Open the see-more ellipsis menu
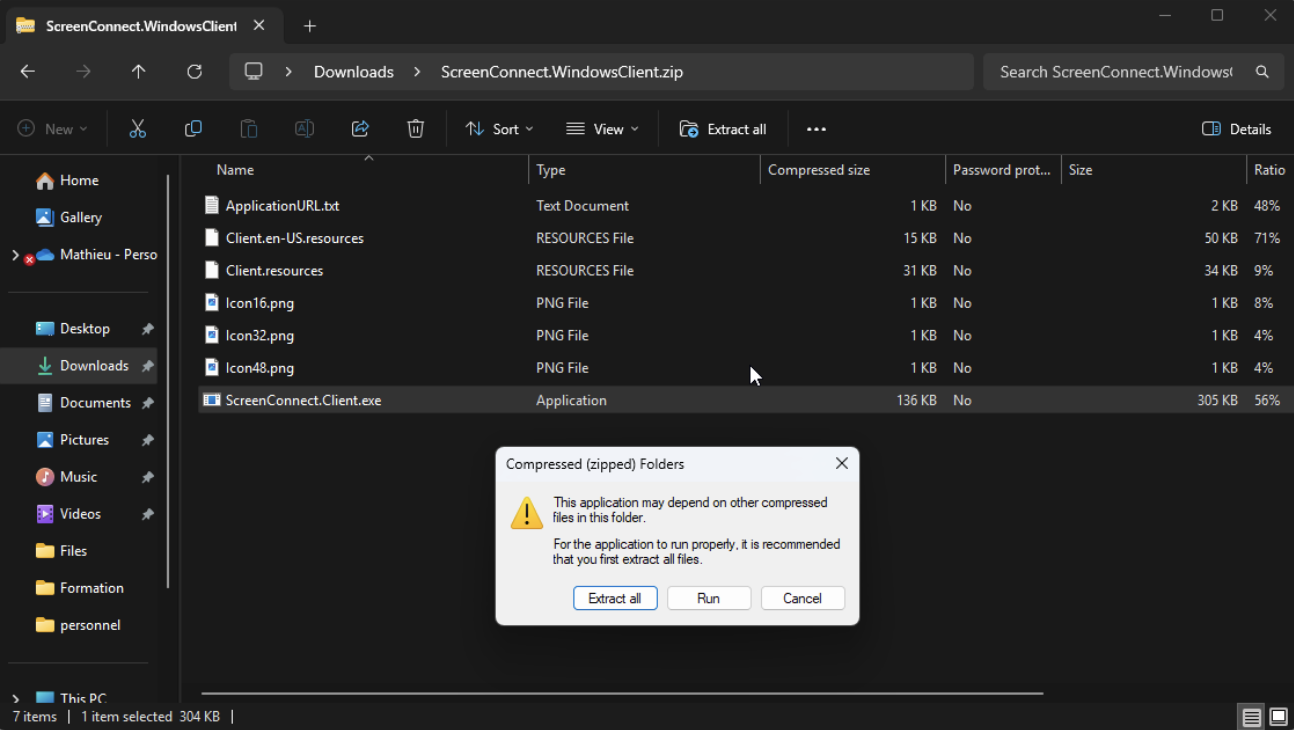 [816, 128]
